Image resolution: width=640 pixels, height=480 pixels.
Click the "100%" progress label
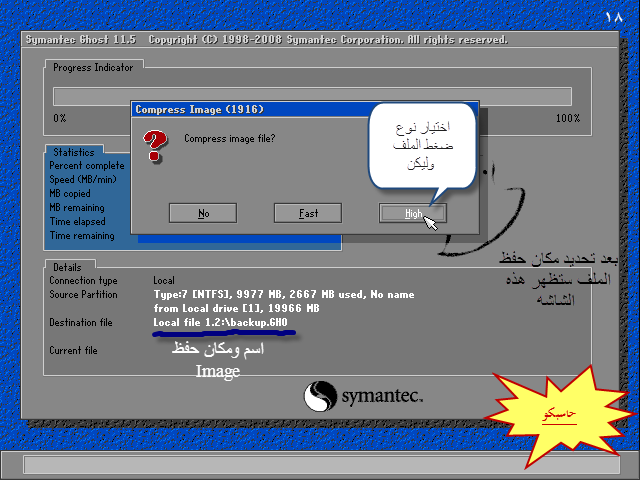[x=568, y=118]
